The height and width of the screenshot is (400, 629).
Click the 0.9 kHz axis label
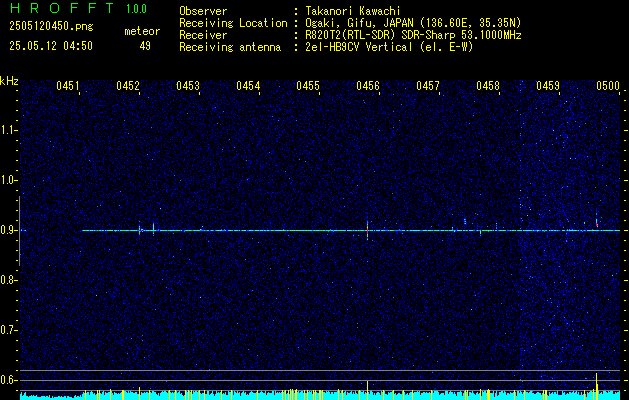point(8,230)
